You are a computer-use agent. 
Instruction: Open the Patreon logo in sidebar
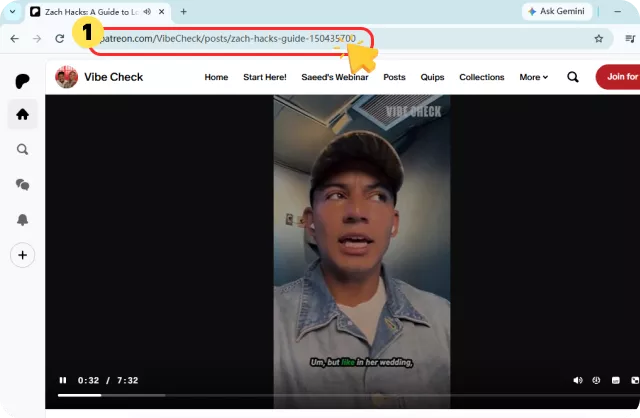coord(22,81)
